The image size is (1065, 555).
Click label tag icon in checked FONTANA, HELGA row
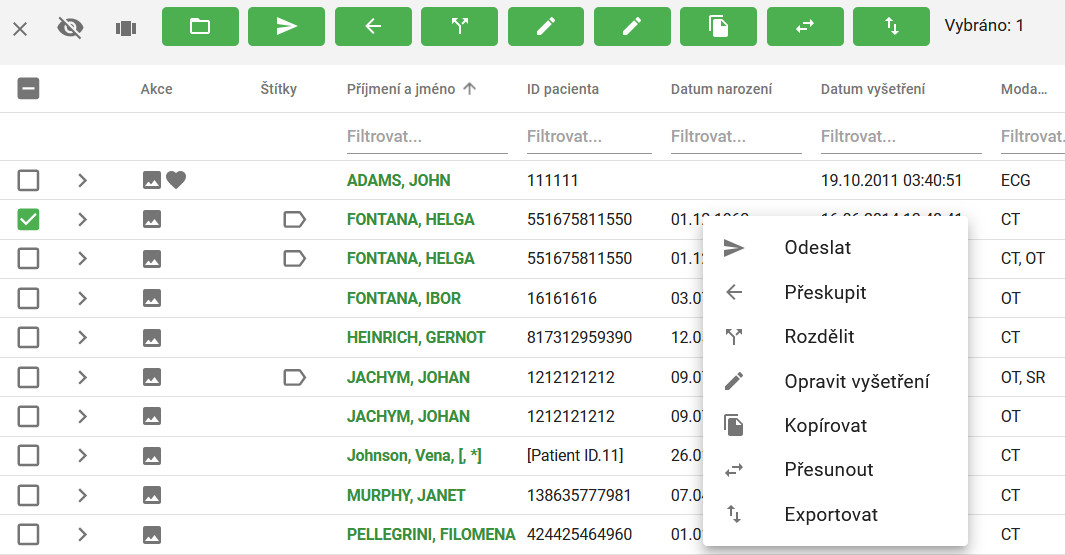point(294,219)
